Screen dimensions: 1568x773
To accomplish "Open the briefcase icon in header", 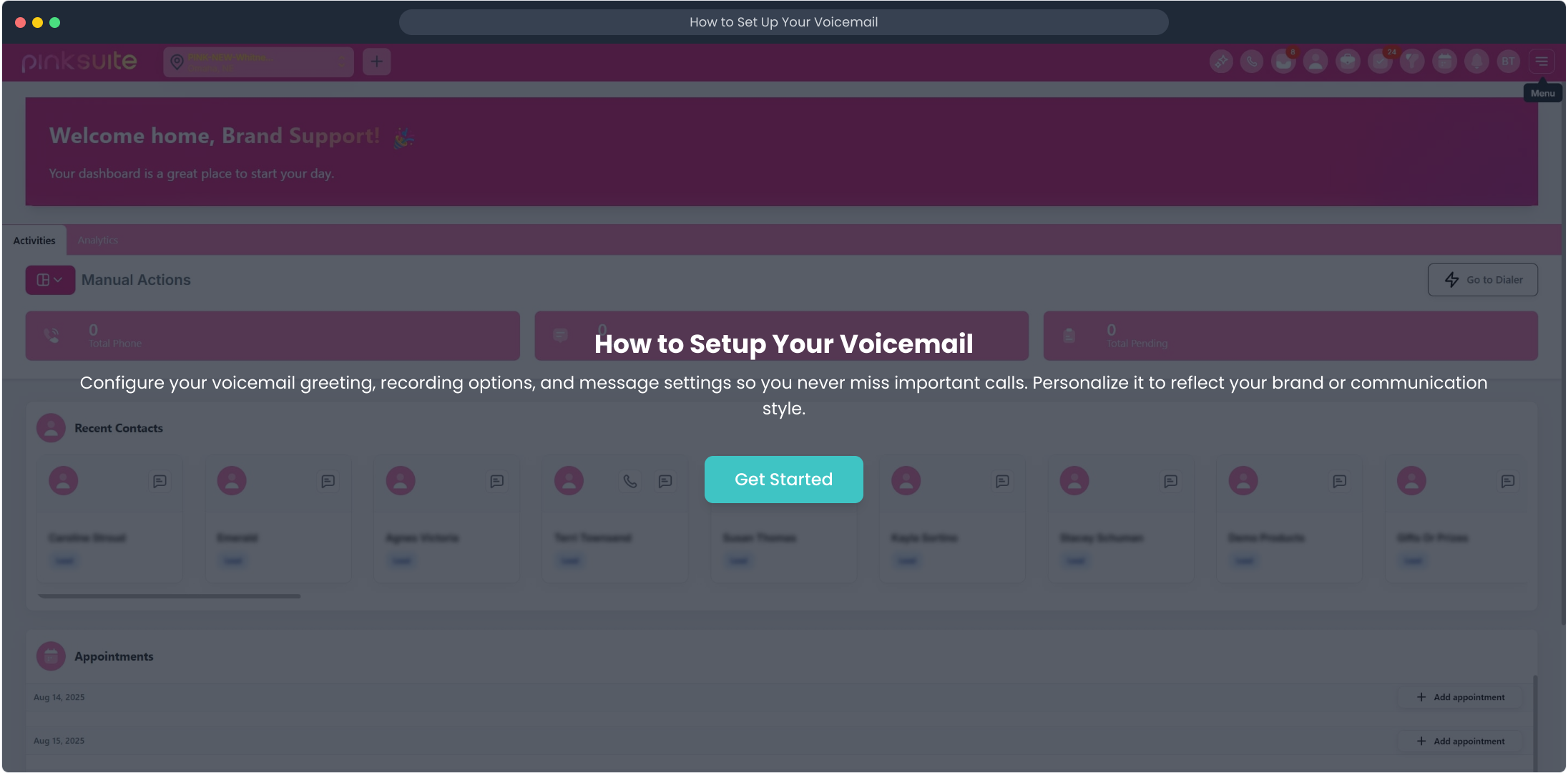I will pyautogui.click(x=1348, y=62).
